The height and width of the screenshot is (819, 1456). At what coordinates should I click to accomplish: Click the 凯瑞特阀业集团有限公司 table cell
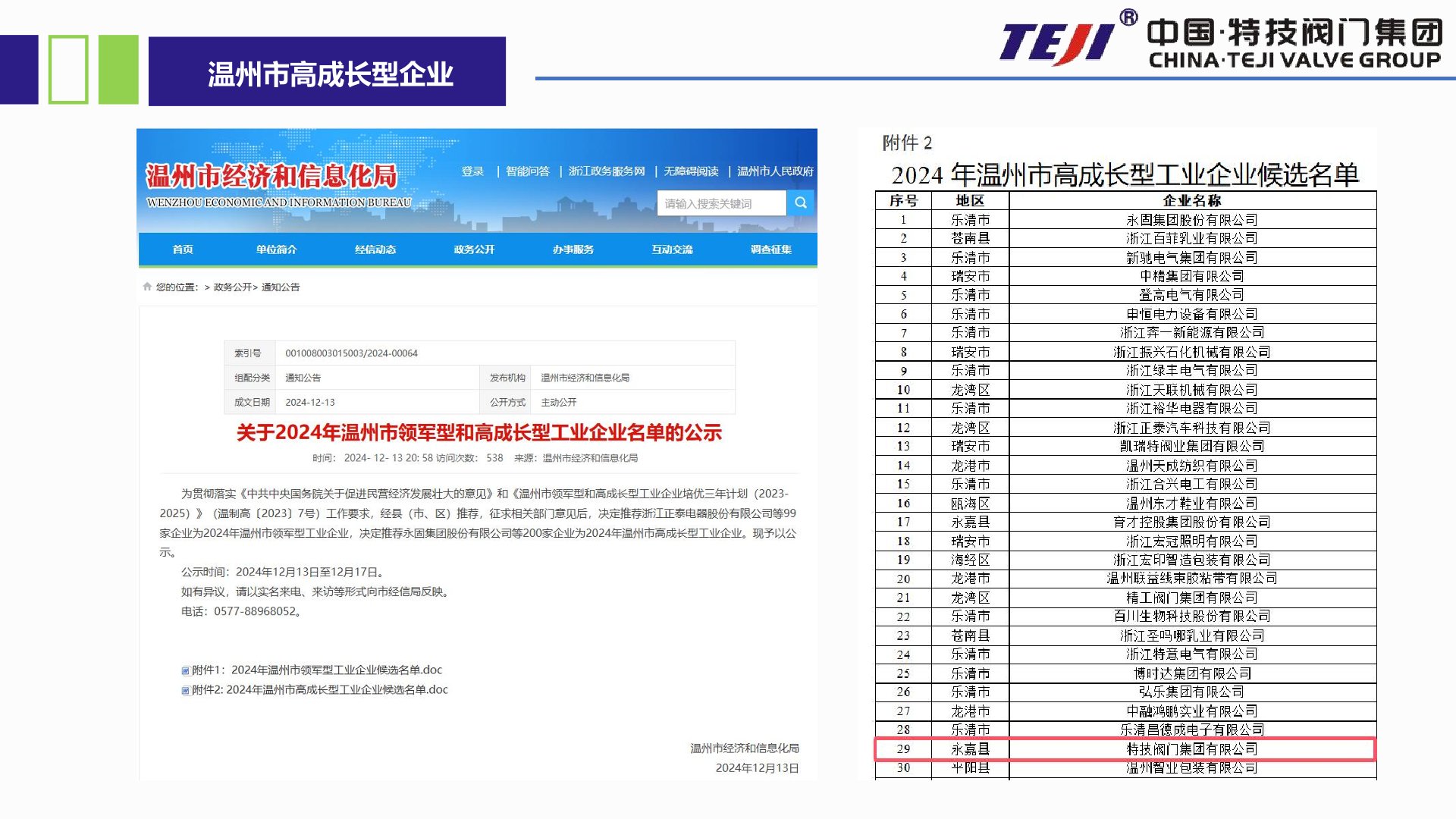click(x=1192, y=447)
